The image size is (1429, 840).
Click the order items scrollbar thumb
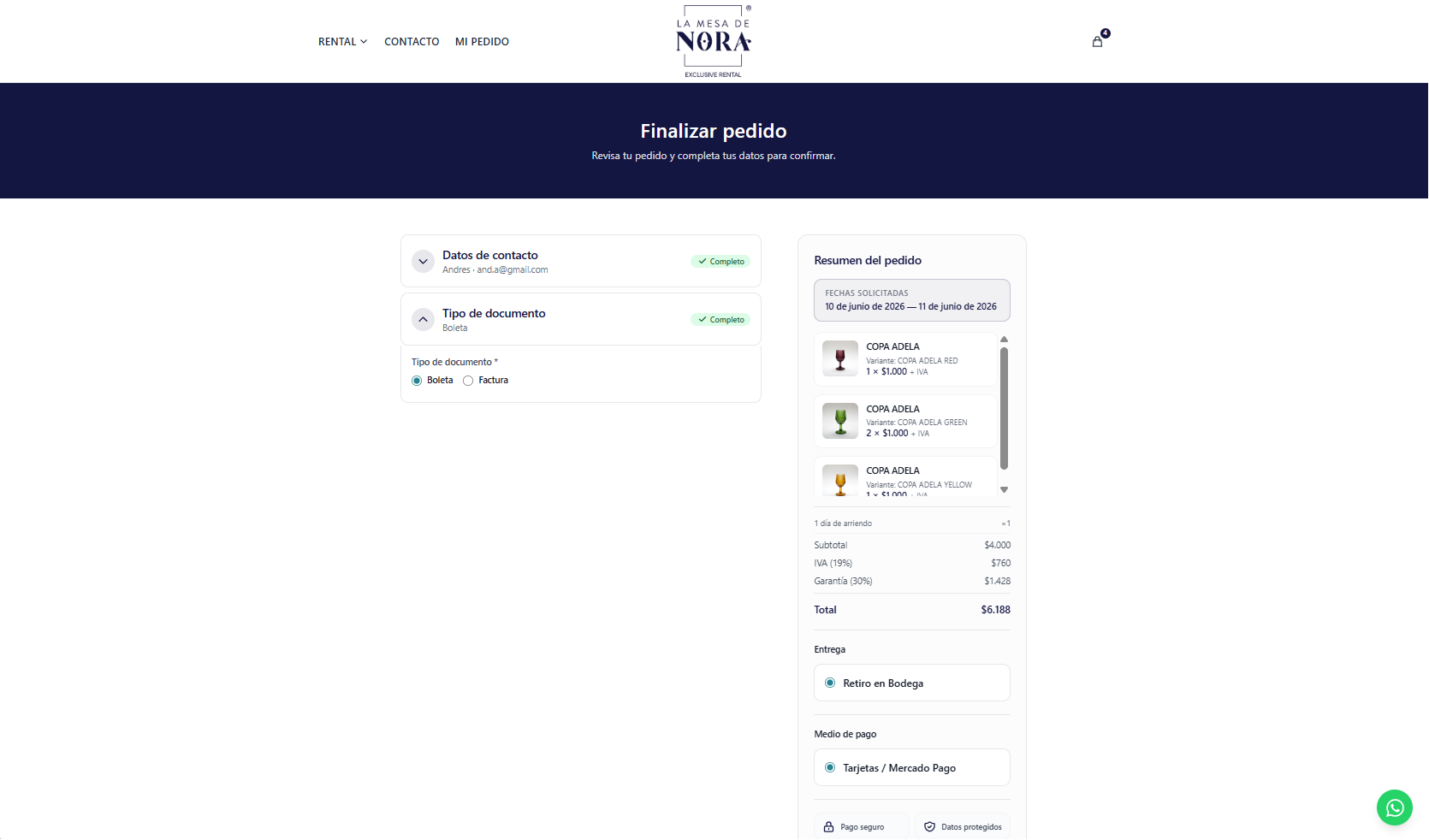(1004, 408)
